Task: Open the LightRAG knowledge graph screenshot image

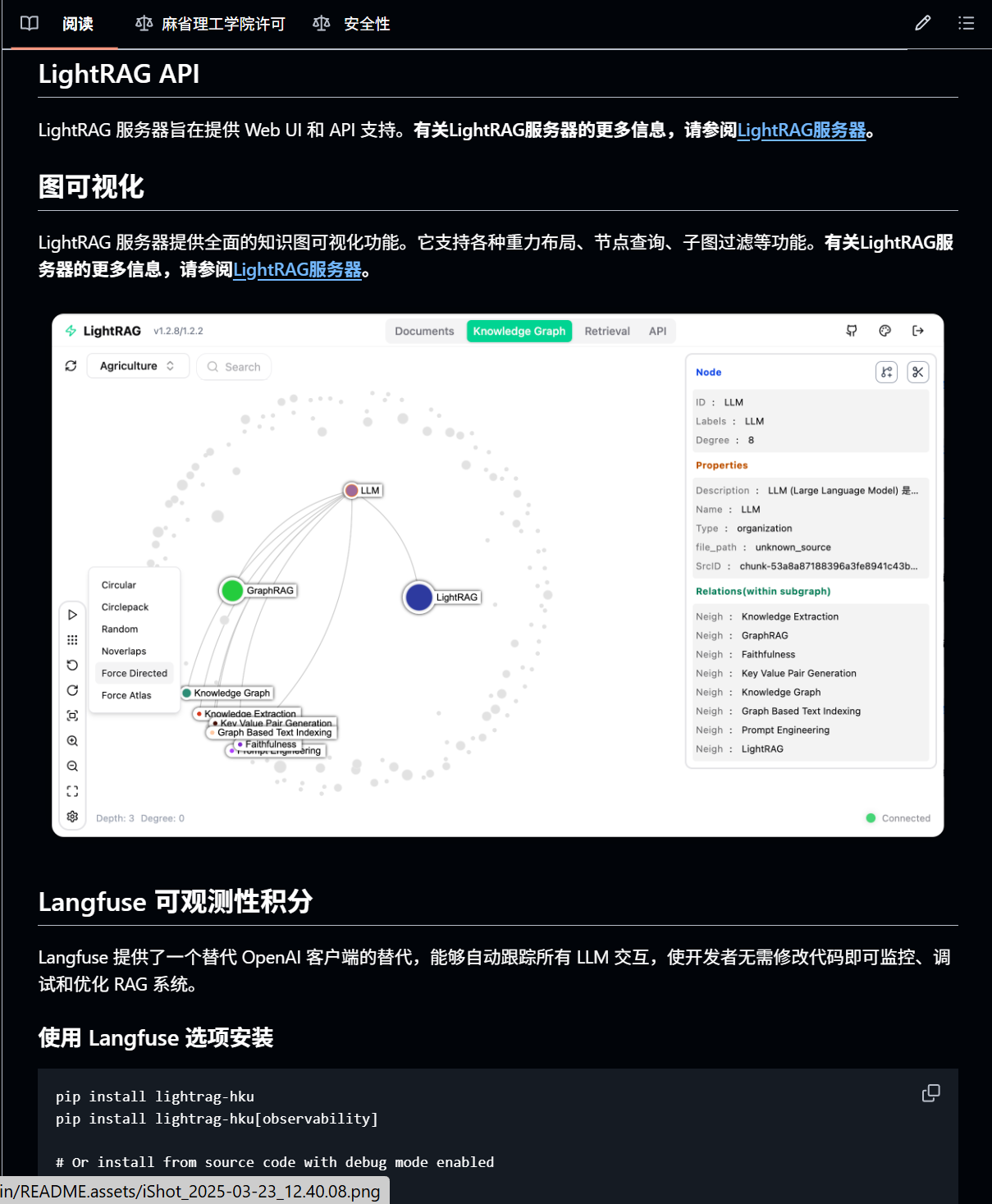Action: pyautogui.click(x=498, y=575)
